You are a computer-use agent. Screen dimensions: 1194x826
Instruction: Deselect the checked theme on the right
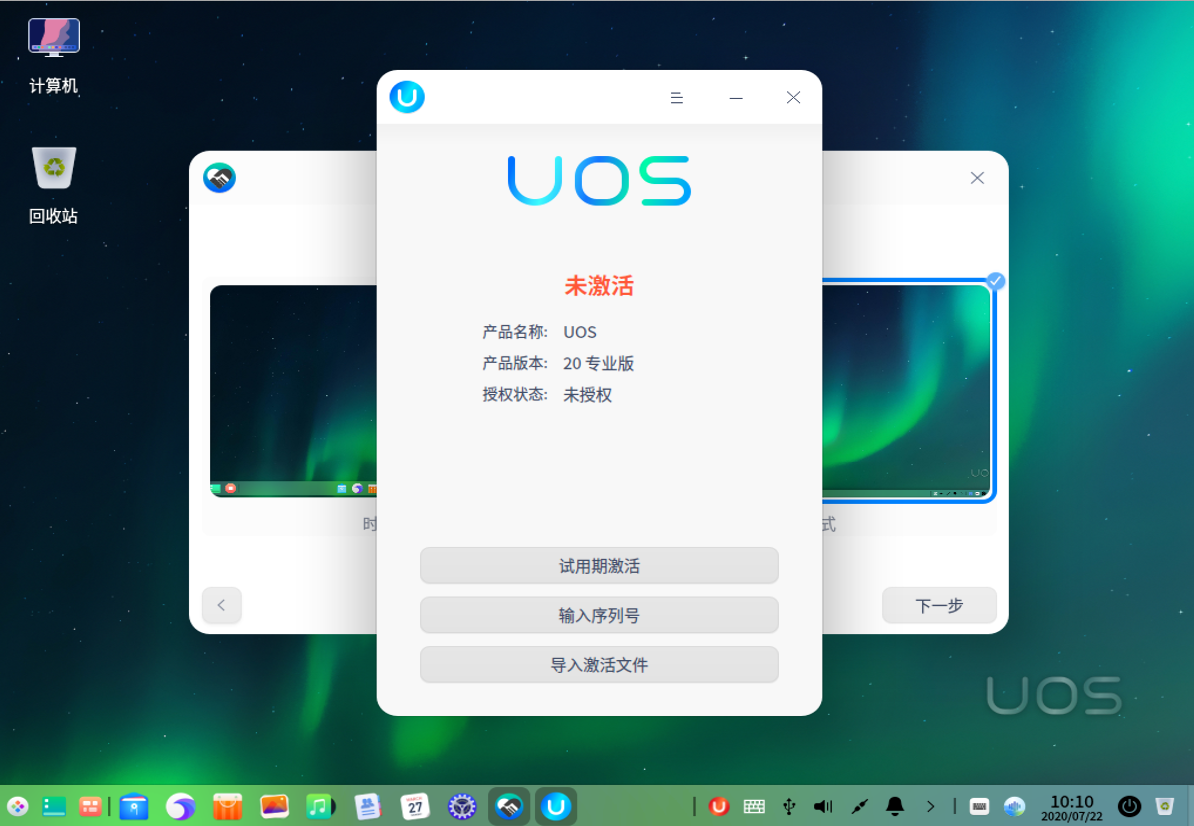click(994, 282)
